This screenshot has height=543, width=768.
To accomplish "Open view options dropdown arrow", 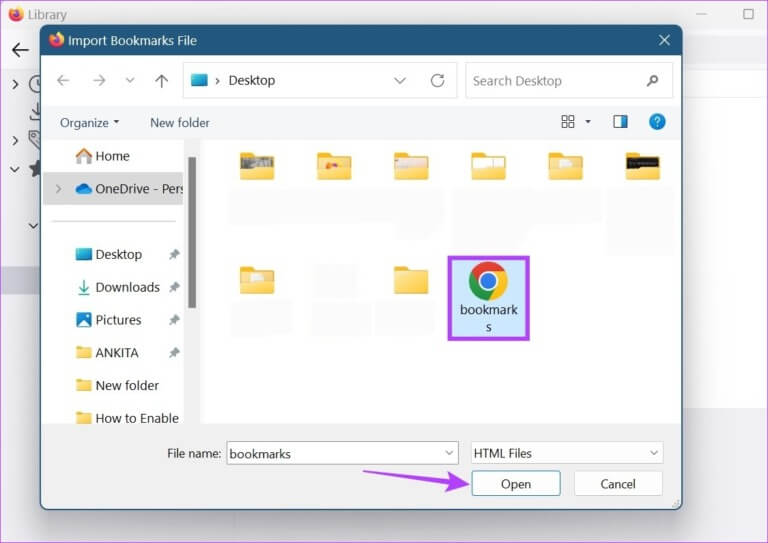I will coord(588,121).
